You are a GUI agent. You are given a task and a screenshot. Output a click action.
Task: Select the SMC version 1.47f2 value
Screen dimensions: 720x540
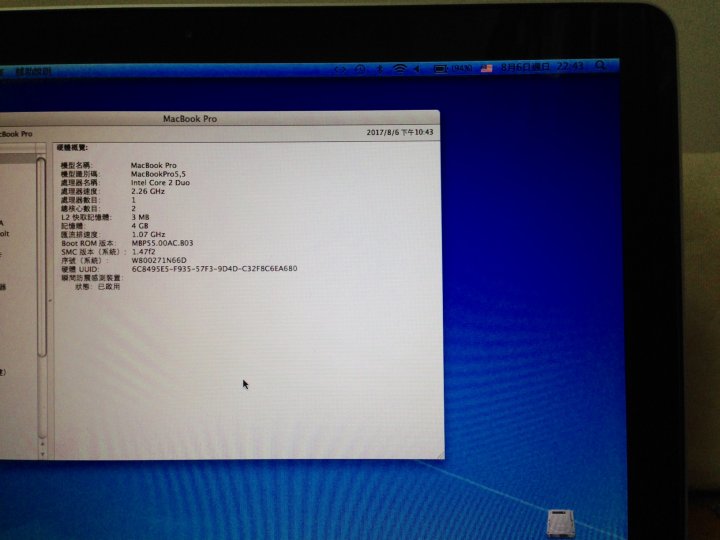[x=143, y=252]
